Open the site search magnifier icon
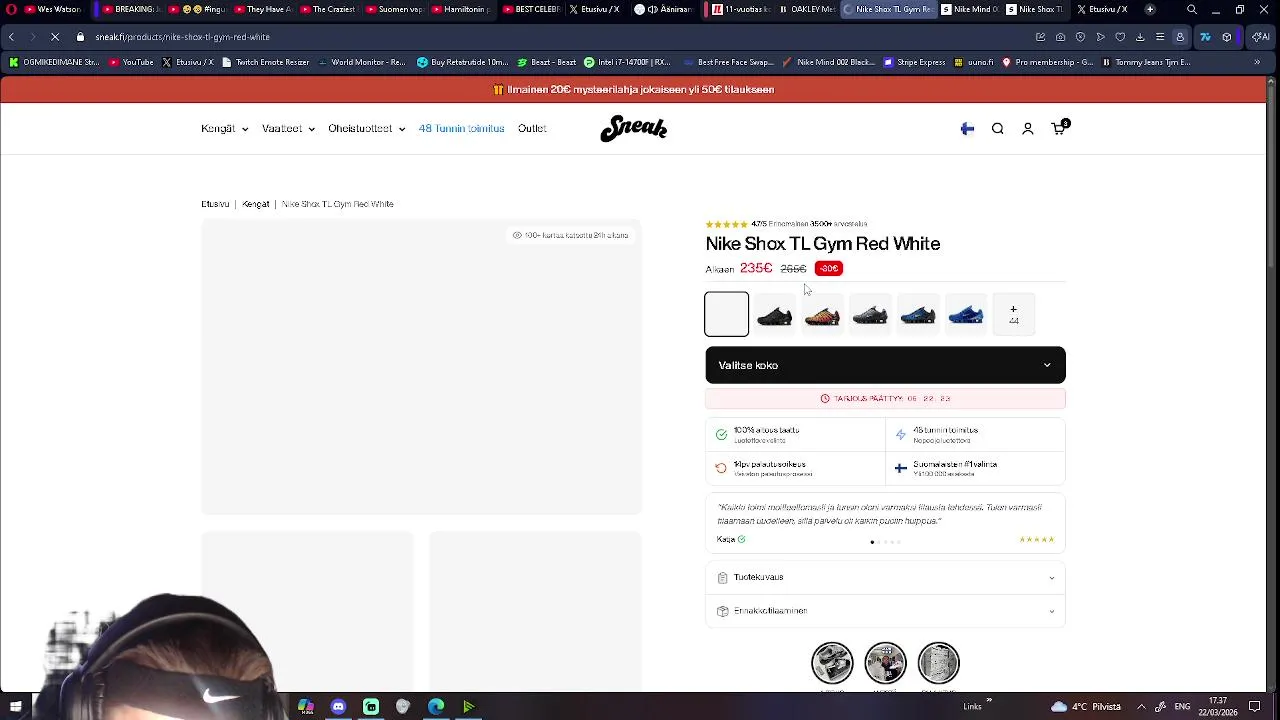 pyautogui.click(x=997, y=129)
